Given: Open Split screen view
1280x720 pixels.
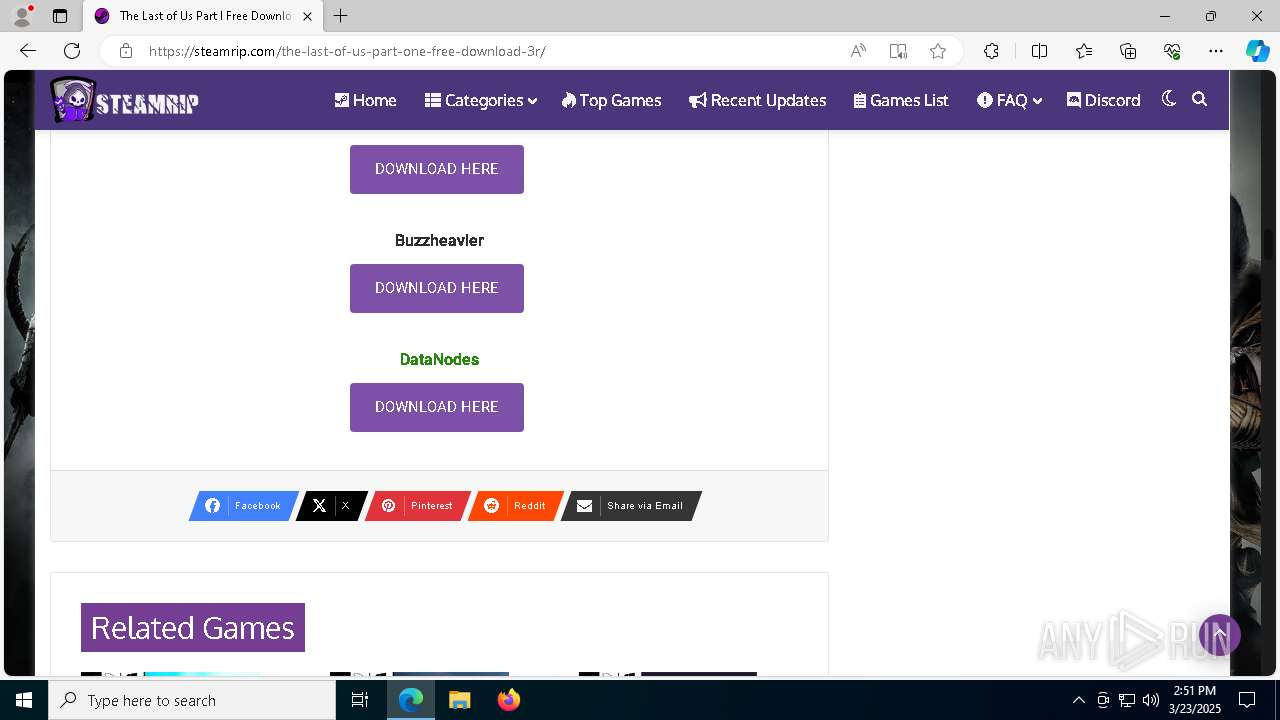Looking at the screenshot, I should click(1040, 51).
